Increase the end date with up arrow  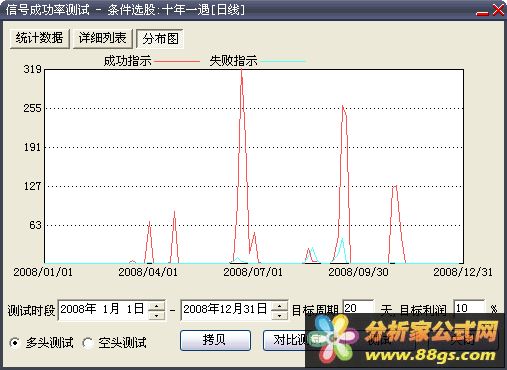coord(280,305)
